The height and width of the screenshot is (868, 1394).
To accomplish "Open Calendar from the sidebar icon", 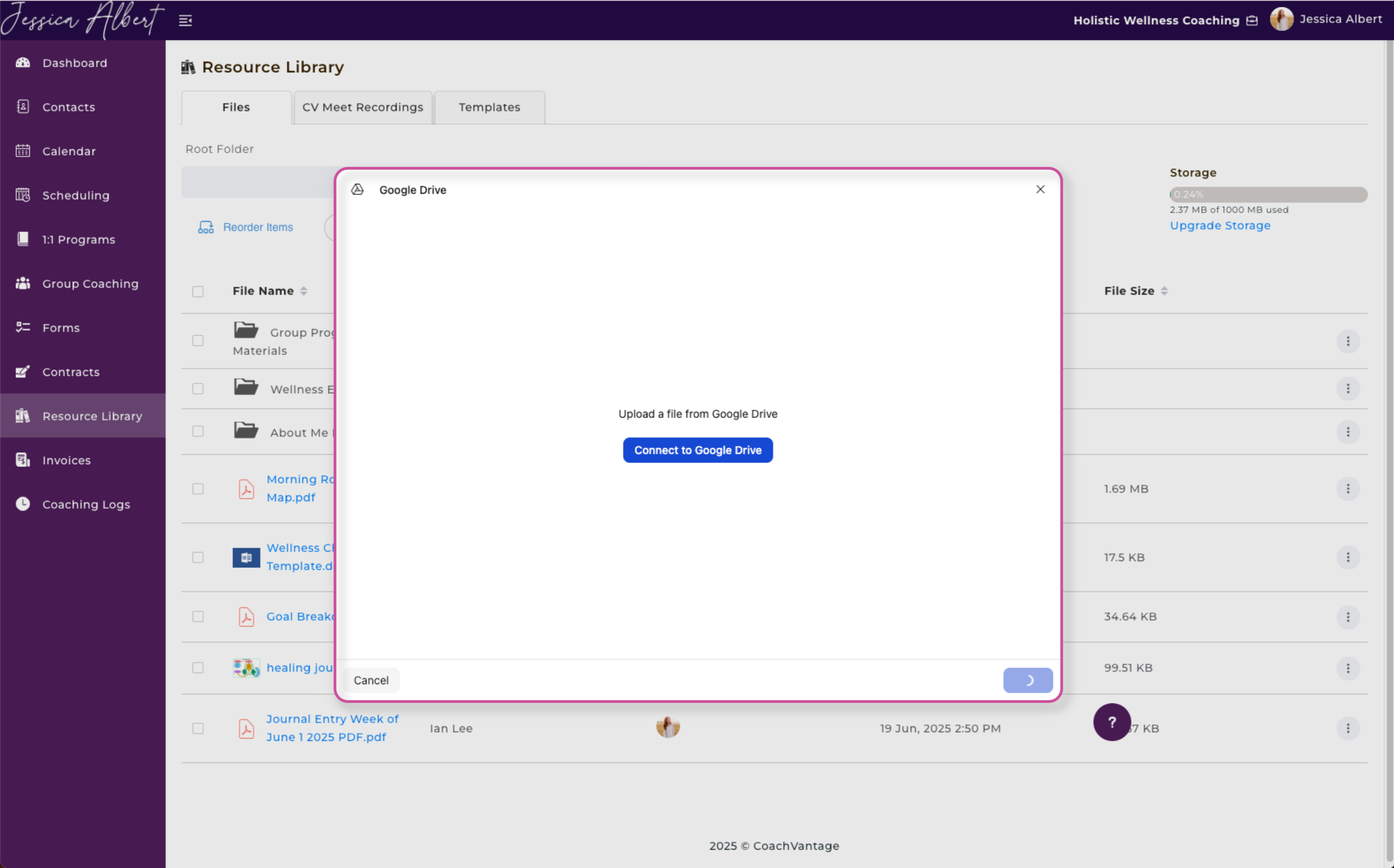I will [23, 151].
